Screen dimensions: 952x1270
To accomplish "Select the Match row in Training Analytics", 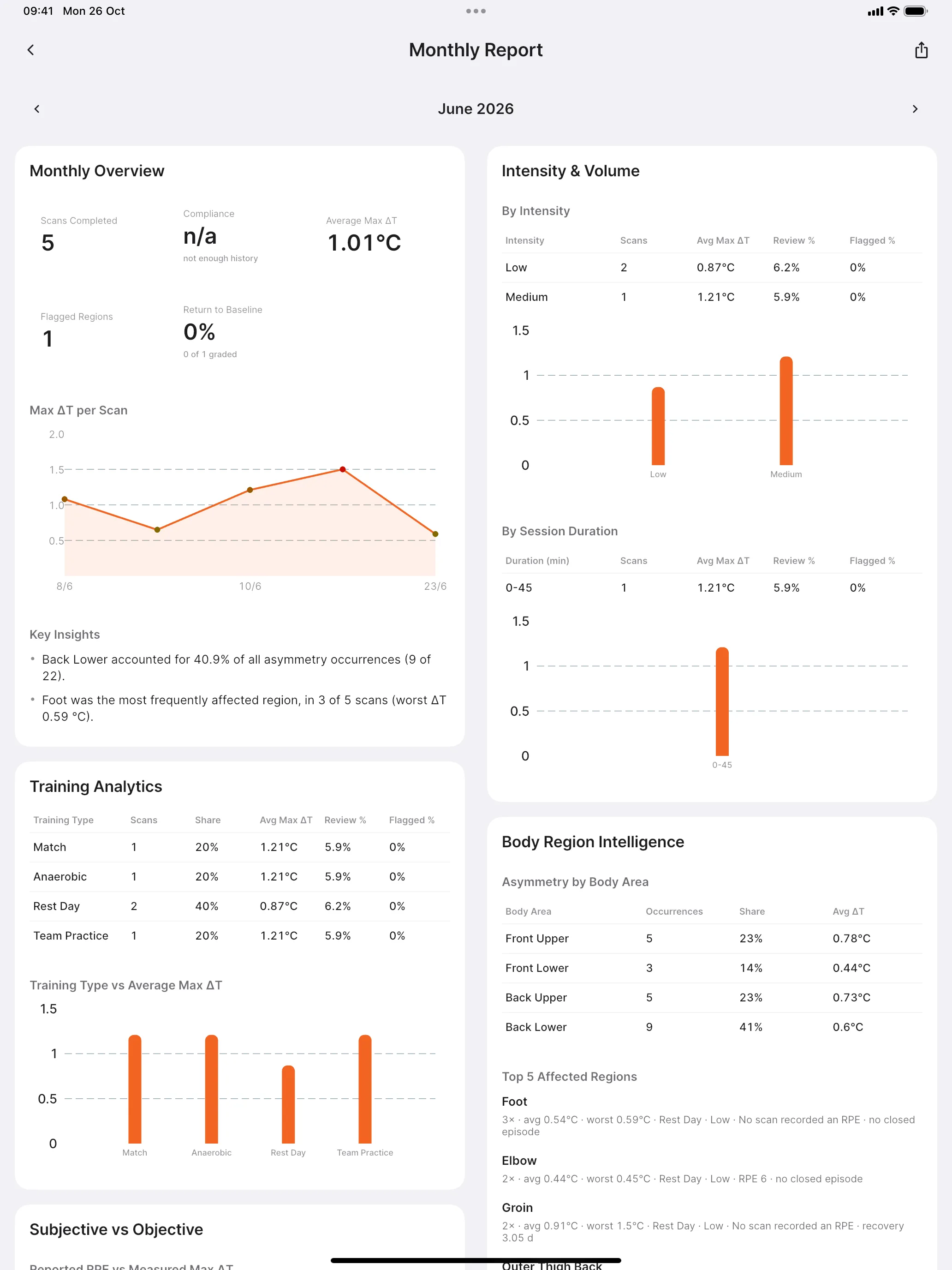I will click(240, 847).
